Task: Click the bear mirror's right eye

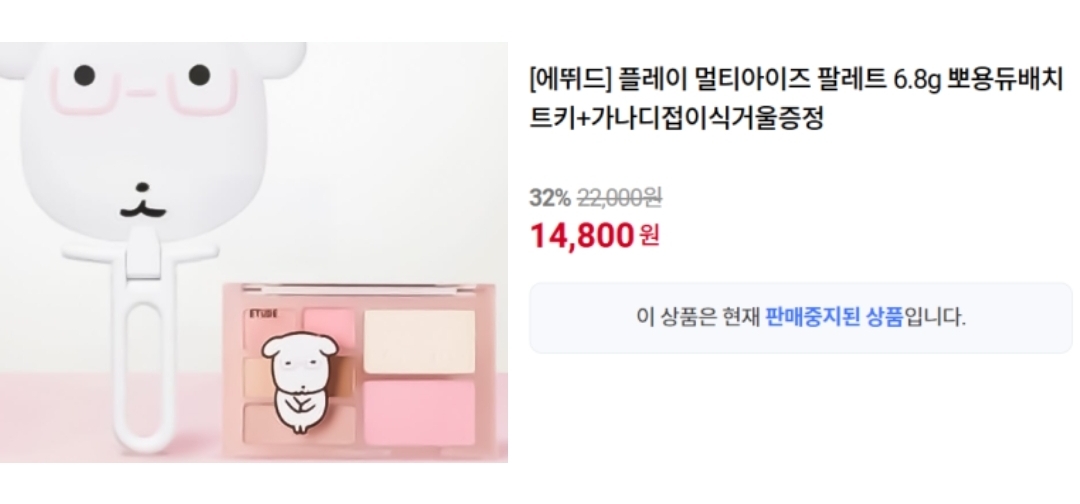Action: coord(199,74)
